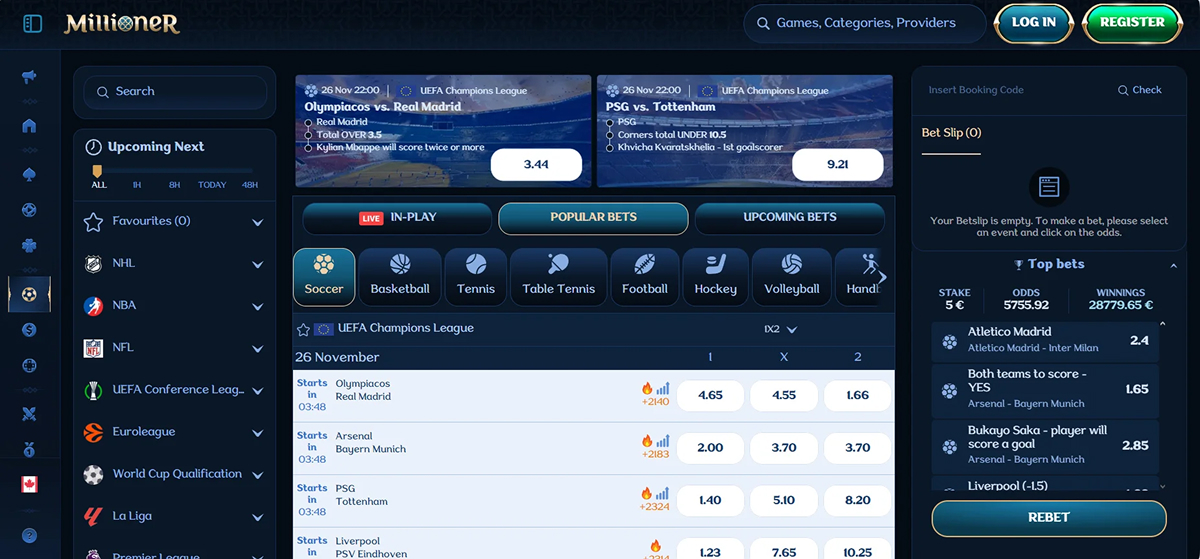The height and width of the screenshot is (559, 1200).
Task: Set the Upcoming Next filter to 1H
Action: tap(137, 185)
